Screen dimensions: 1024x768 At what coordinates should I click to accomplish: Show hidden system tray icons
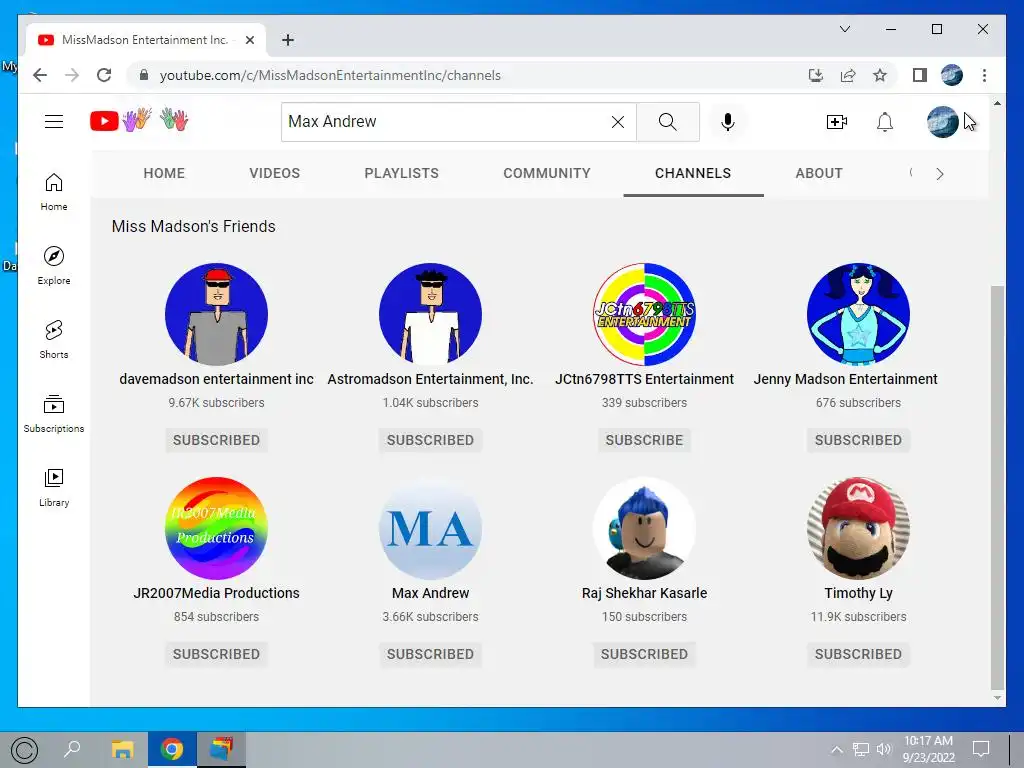(837, 749)
